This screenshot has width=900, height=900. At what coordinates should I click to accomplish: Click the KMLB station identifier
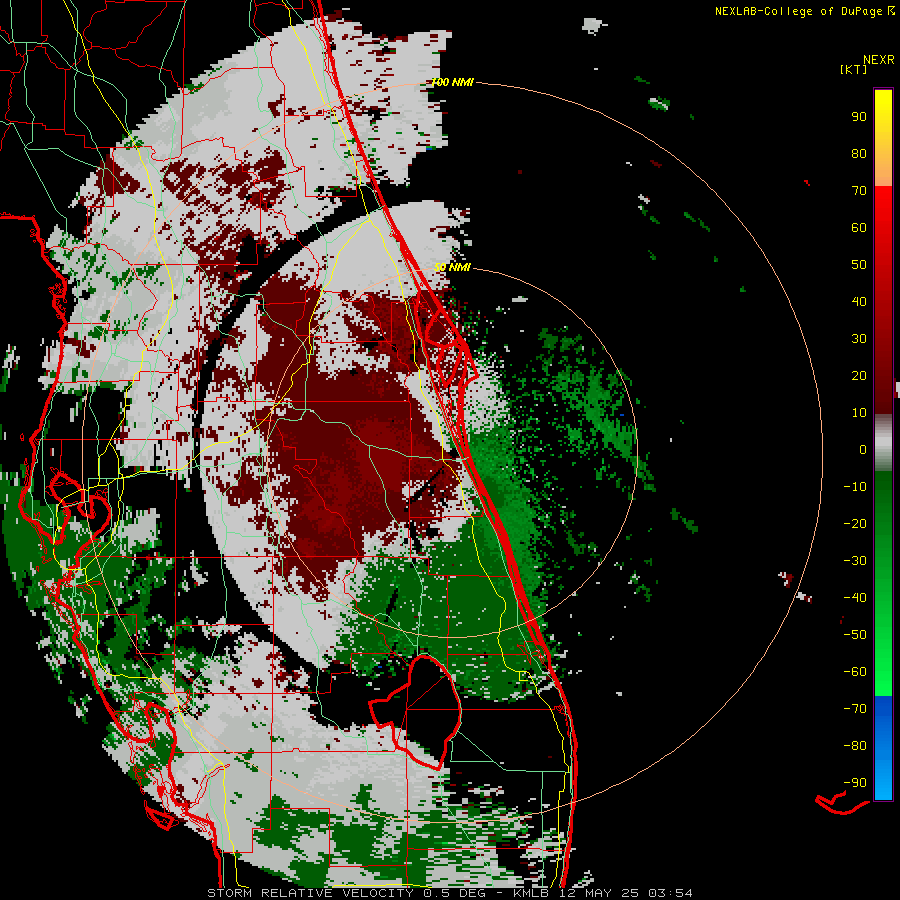coord(531,893)
